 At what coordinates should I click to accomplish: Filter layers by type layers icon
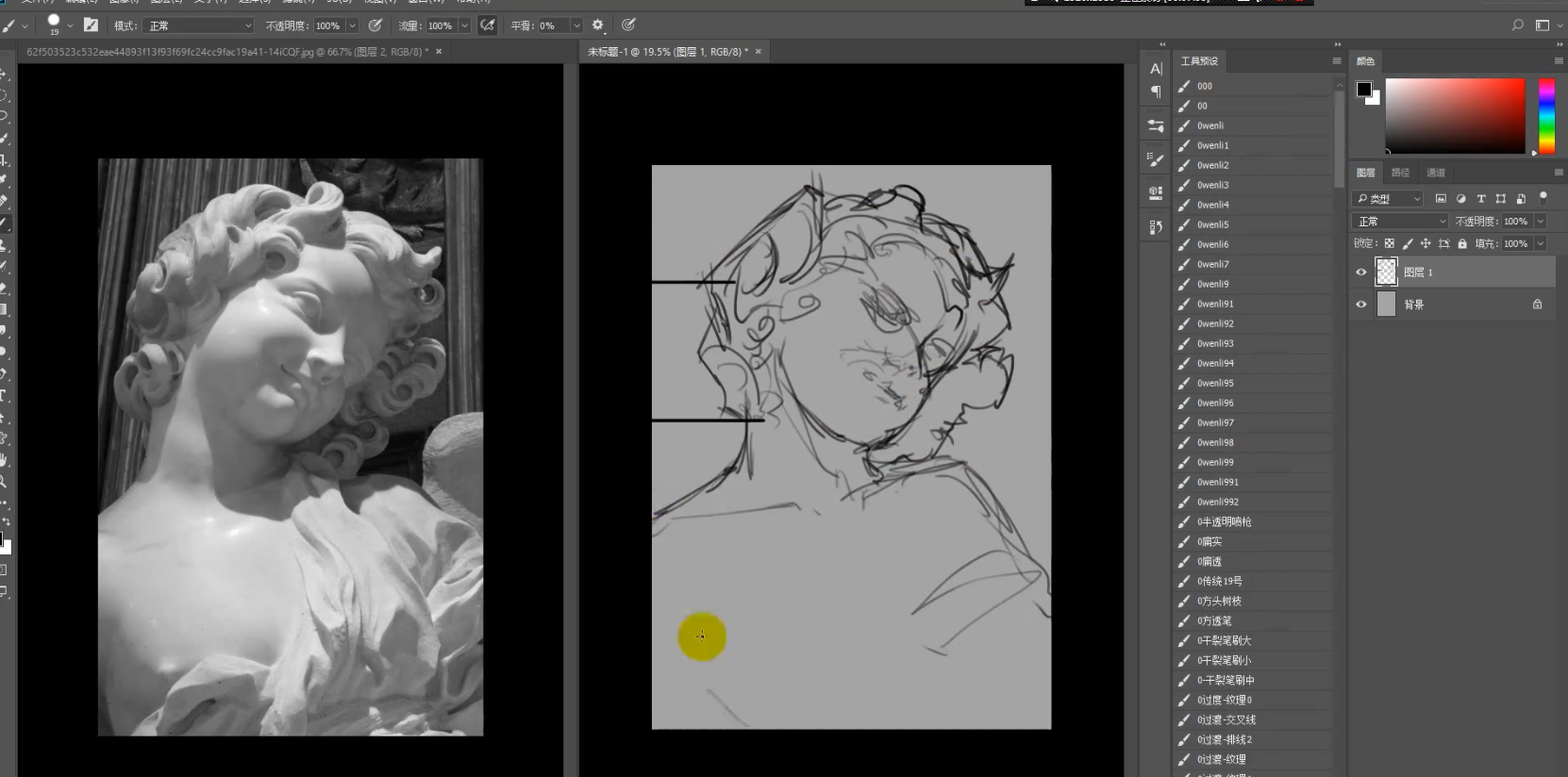tap(1481, 199)
